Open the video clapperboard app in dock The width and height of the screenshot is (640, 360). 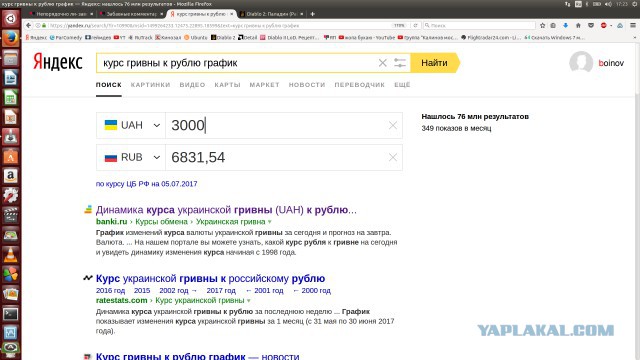(x=10, y=216)
